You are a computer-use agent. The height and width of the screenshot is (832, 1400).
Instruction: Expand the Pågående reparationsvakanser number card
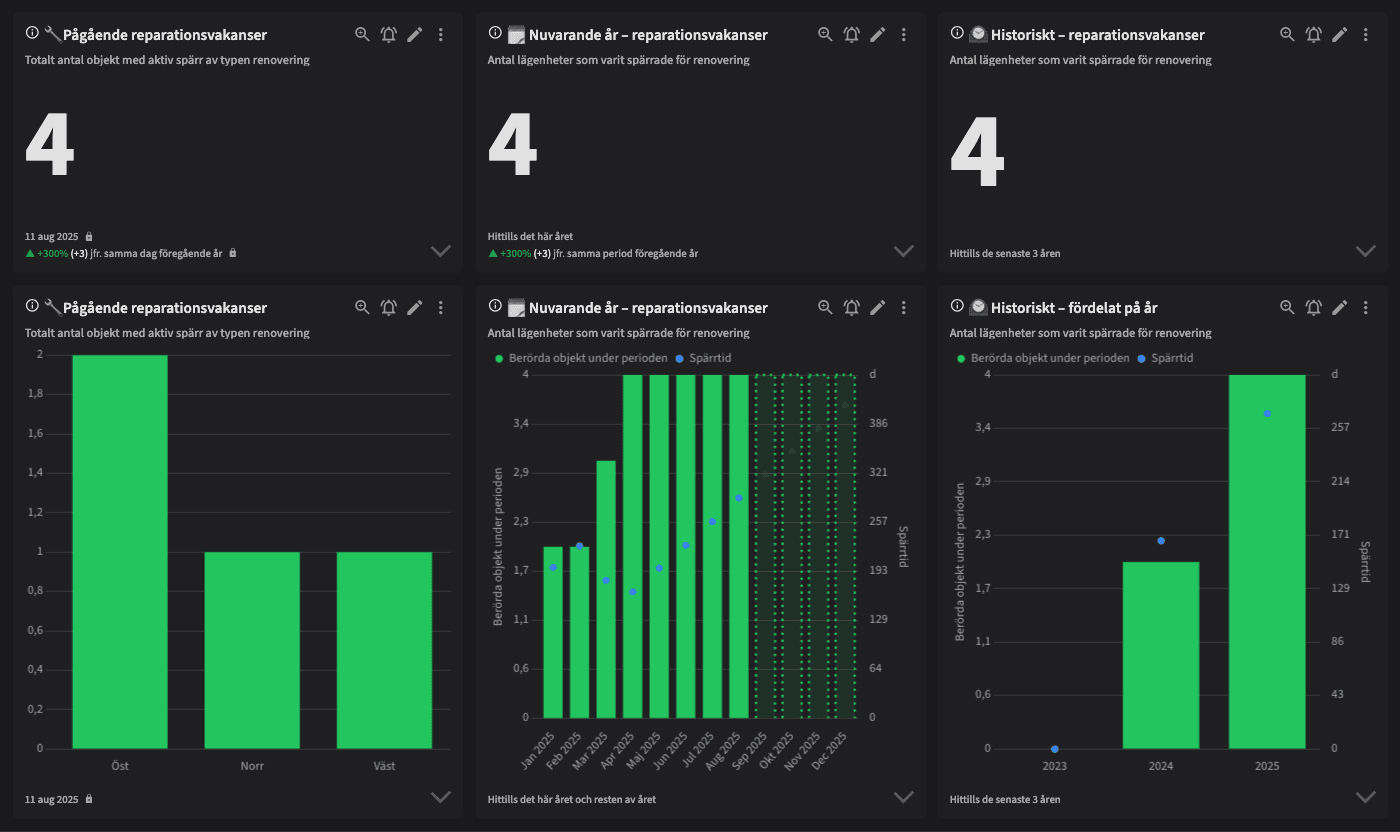441,251
